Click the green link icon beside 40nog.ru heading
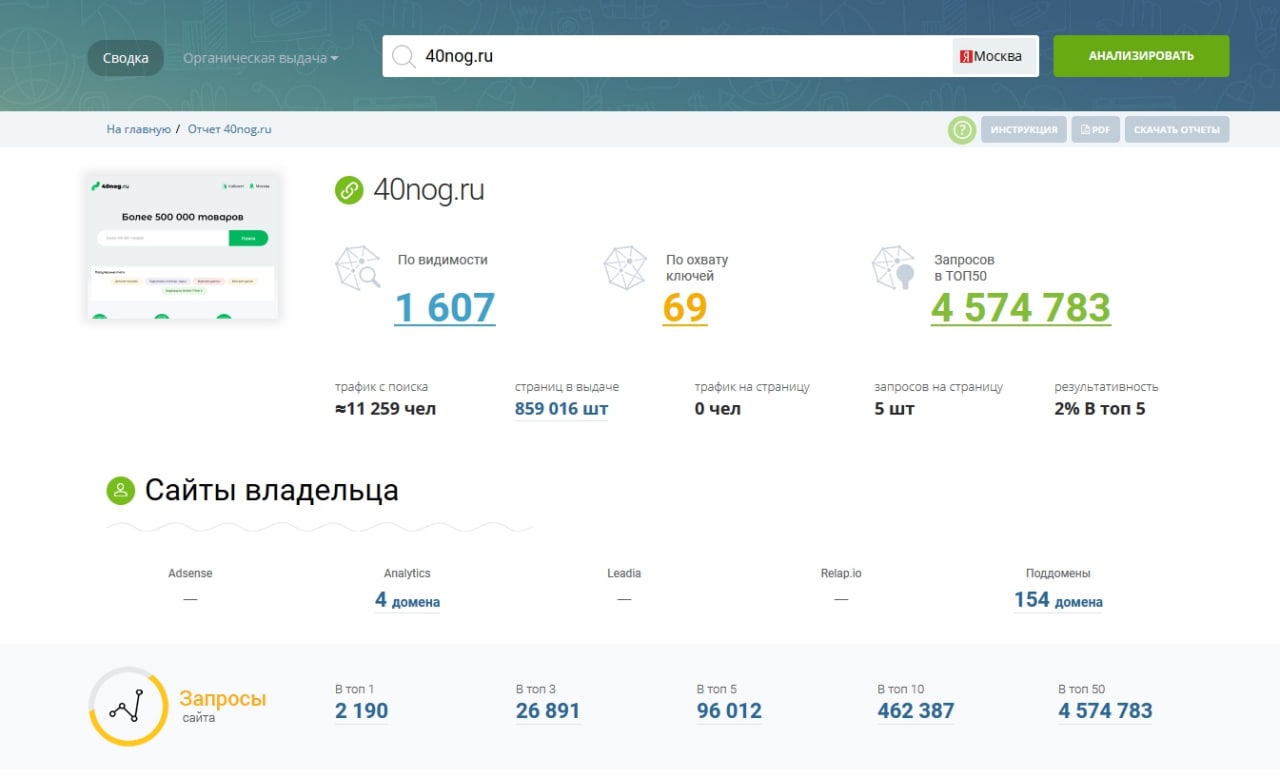The width and height of the screenshot is (1280, 777). click(349, 190)
